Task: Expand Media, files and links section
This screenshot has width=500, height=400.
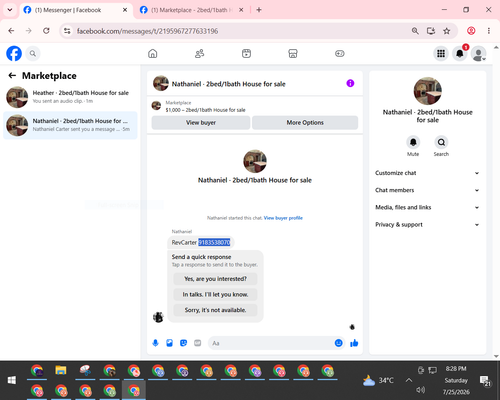Action: [427, 207]
